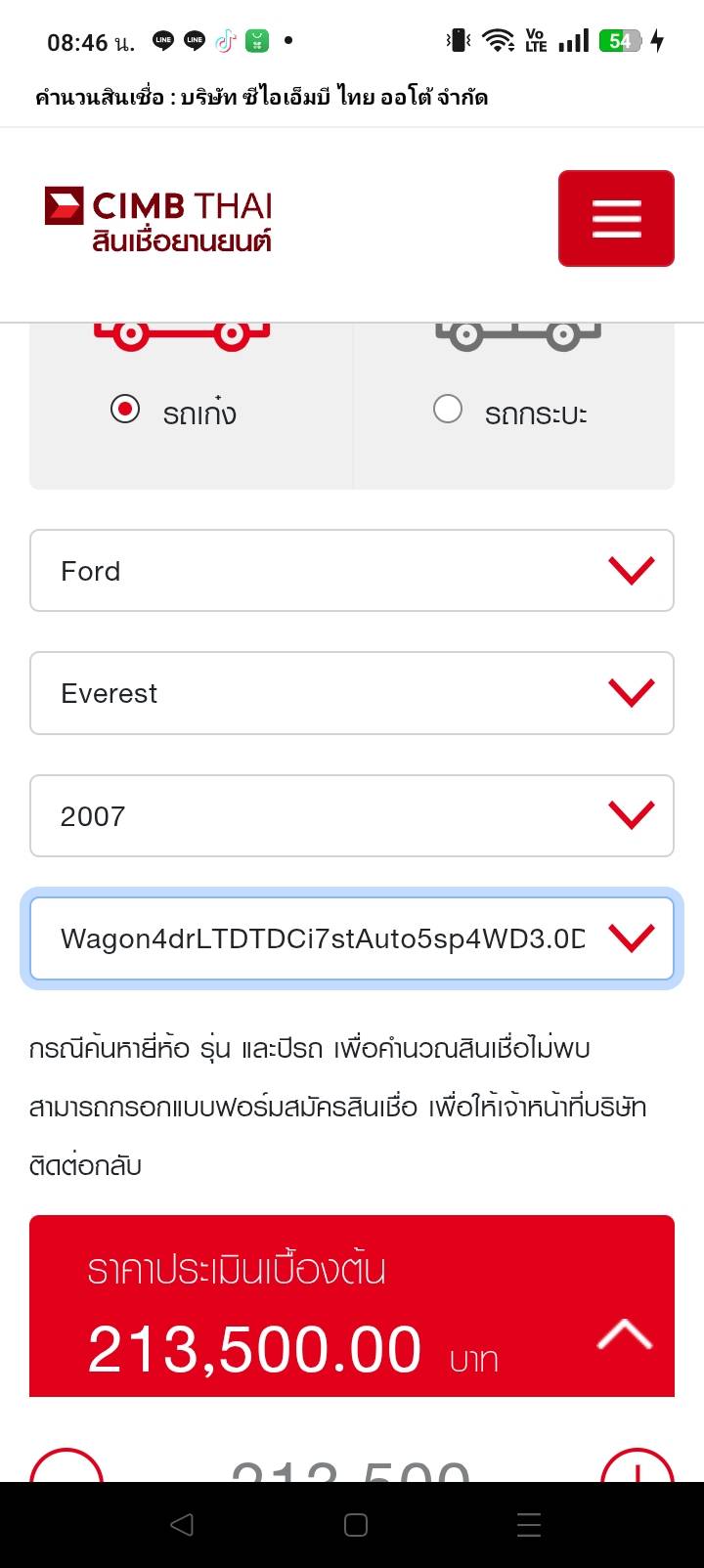The image size is (704, 1568).
Task: Open the red hamburger menu
Action: click(x=616, y=218)
